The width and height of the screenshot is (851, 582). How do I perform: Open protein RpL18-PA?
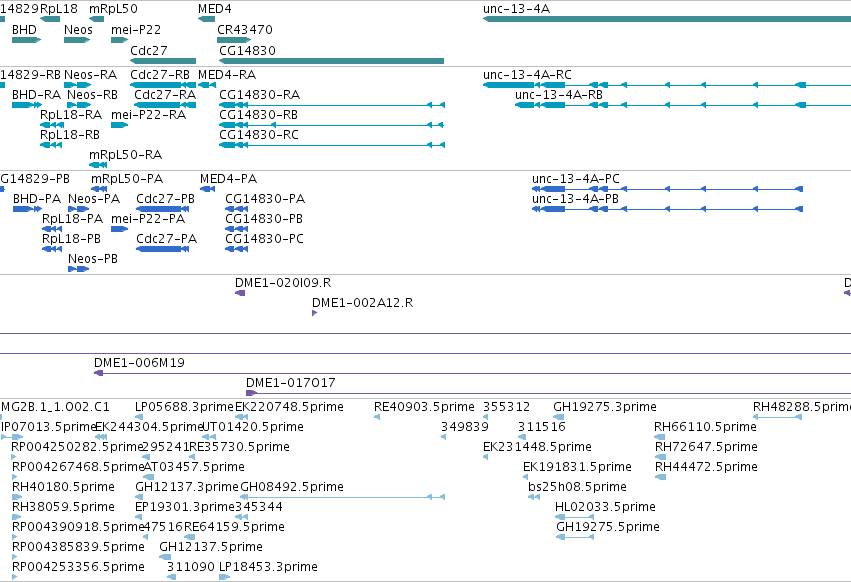coord(52,229)
